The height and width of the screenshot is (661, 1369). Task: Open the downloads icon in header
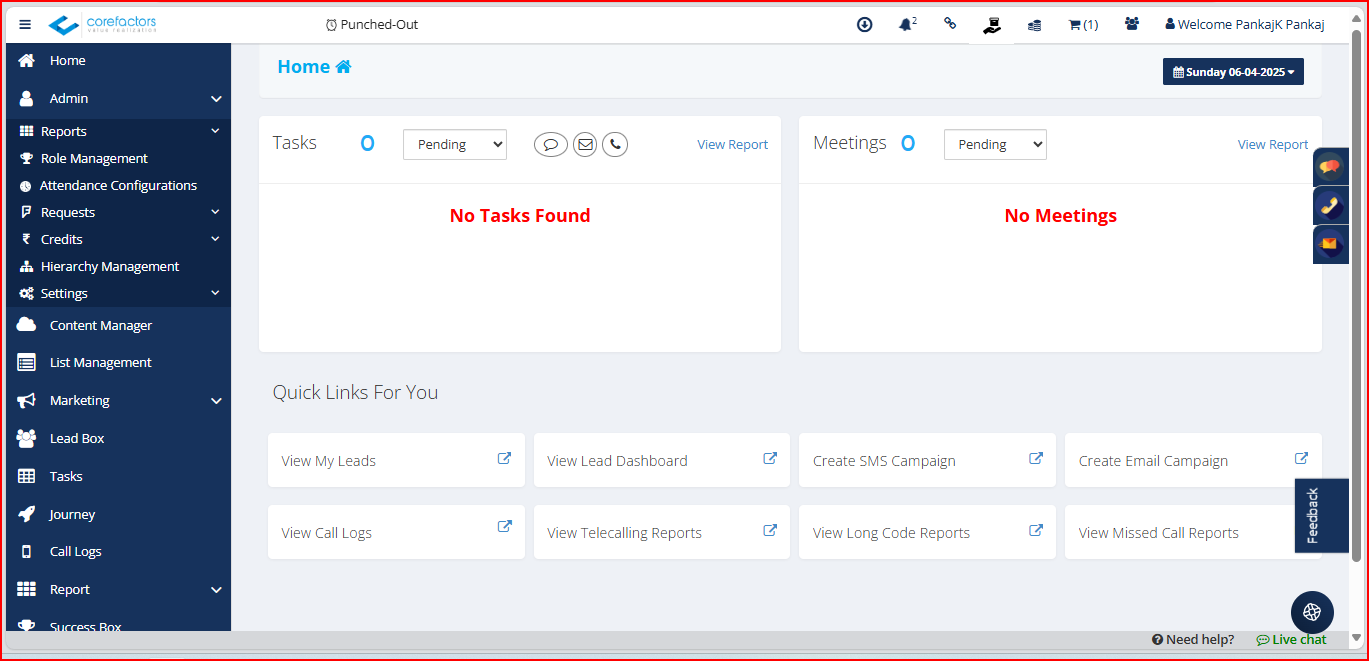coord(865,24)
